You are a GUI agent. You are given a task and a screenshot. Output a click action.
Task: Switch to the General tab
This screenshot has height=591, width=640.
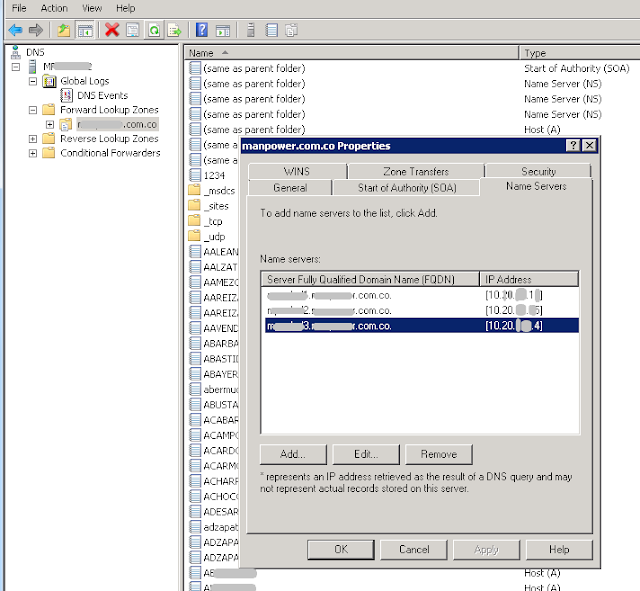(290, 188)
